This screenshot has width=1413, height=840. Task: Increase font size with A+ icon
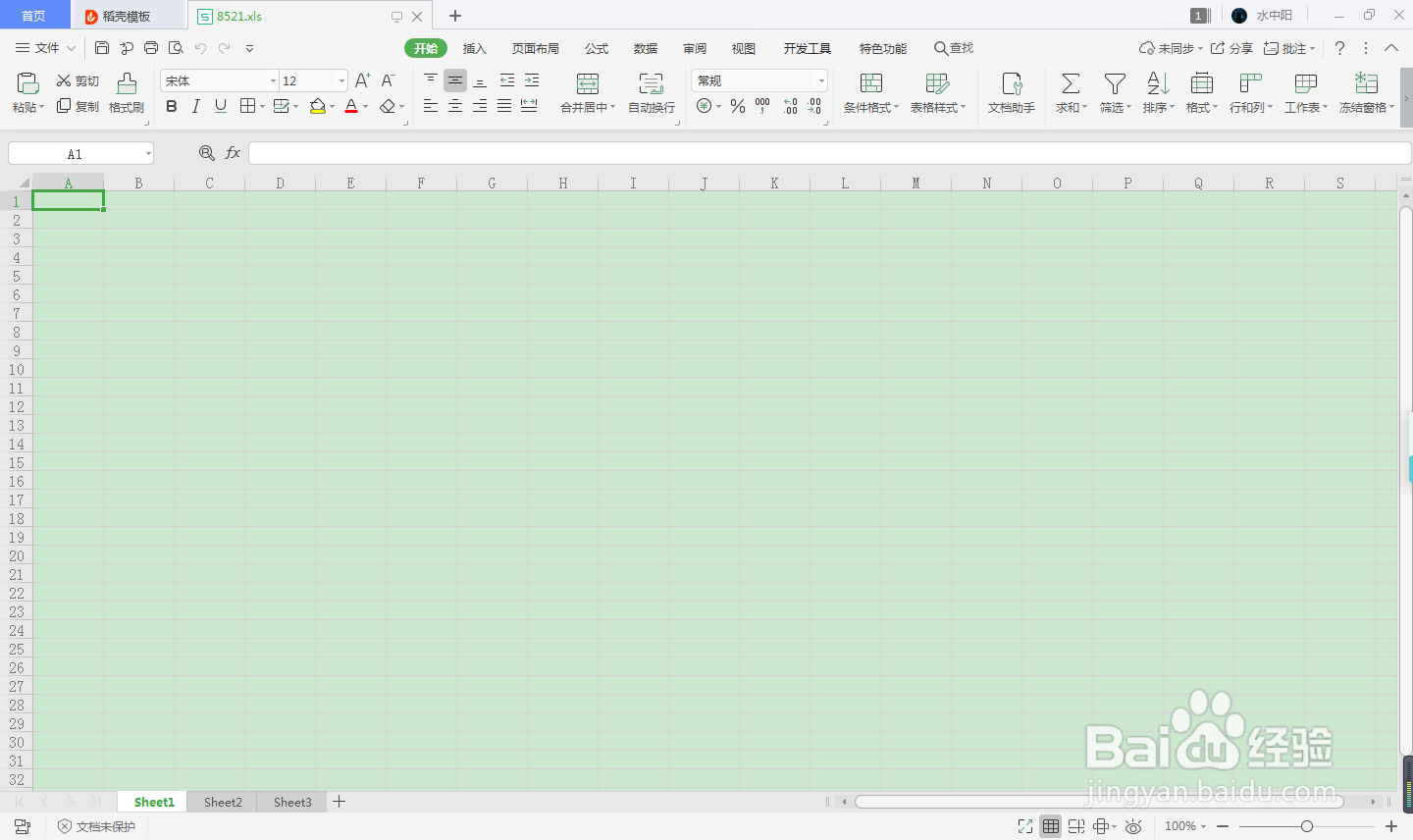(x=363, y=80)
